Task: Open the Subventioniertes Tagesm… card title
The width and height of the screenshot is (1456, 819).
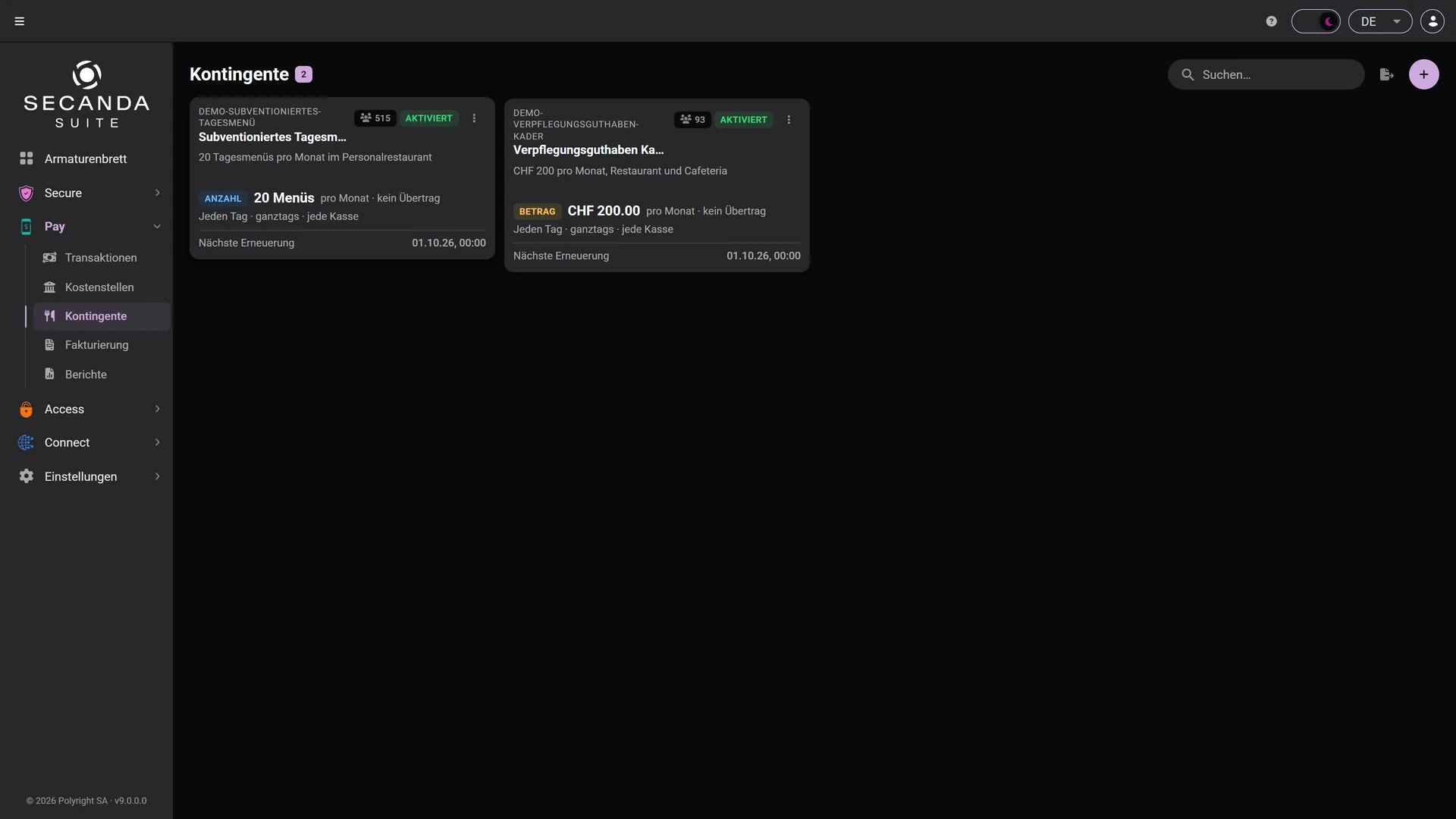Action: (272, 137)
